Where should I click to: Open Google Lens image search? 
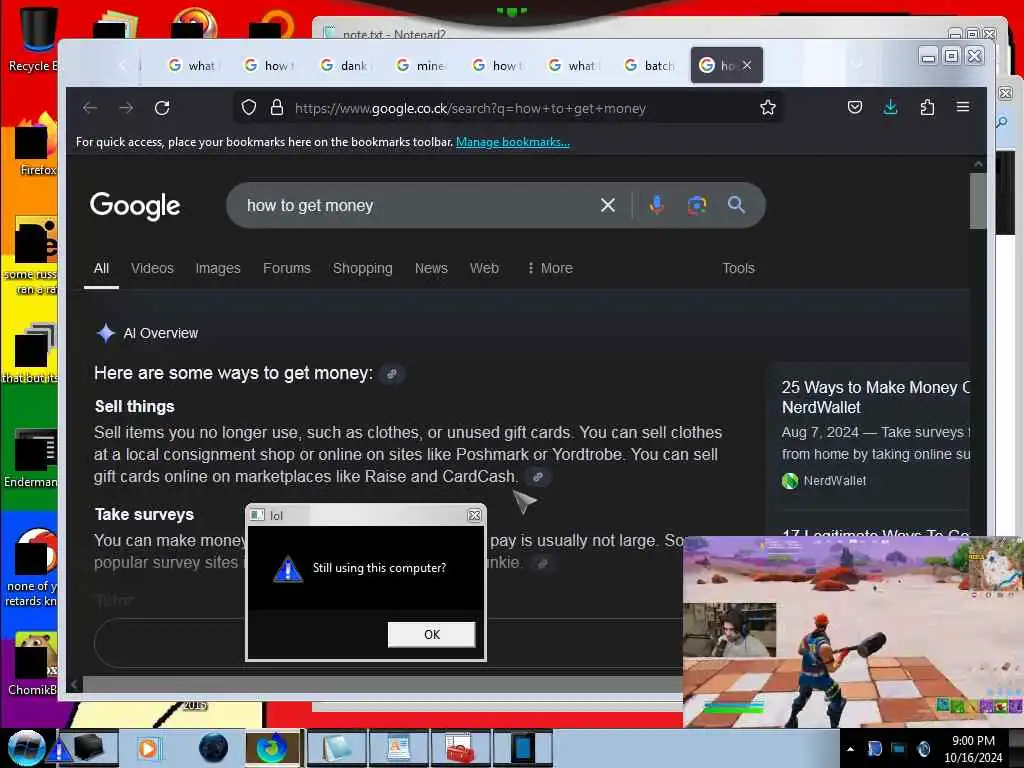coord(697,205)
